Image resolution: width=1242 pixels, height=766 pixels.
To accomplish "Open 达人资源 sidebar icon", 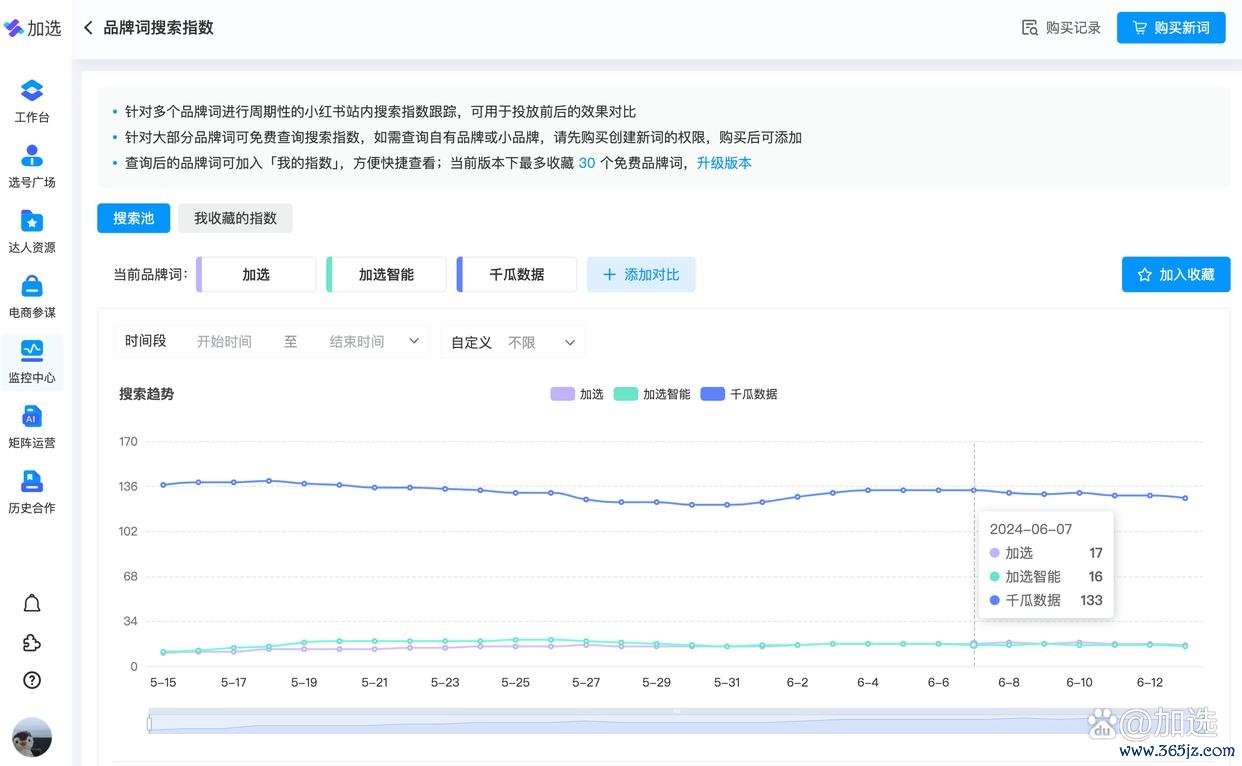I will tap(32, 222).
